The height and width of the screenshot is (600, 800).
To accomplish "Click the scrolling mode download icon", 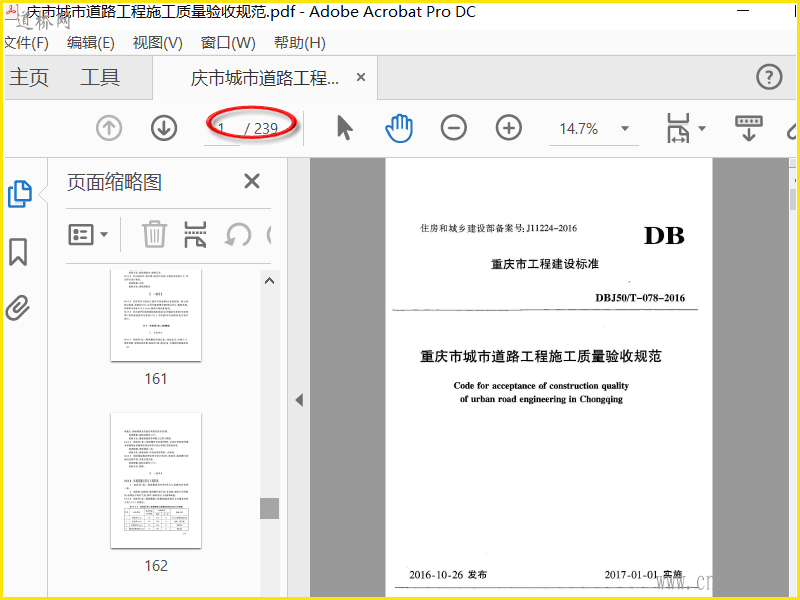I will point(748,128).
